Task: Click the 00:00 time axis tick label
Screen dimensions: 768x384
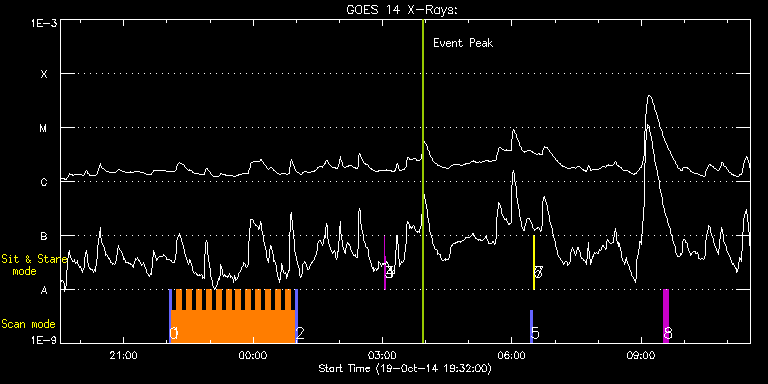Action: pyautogui.click(x=253, y=354)
